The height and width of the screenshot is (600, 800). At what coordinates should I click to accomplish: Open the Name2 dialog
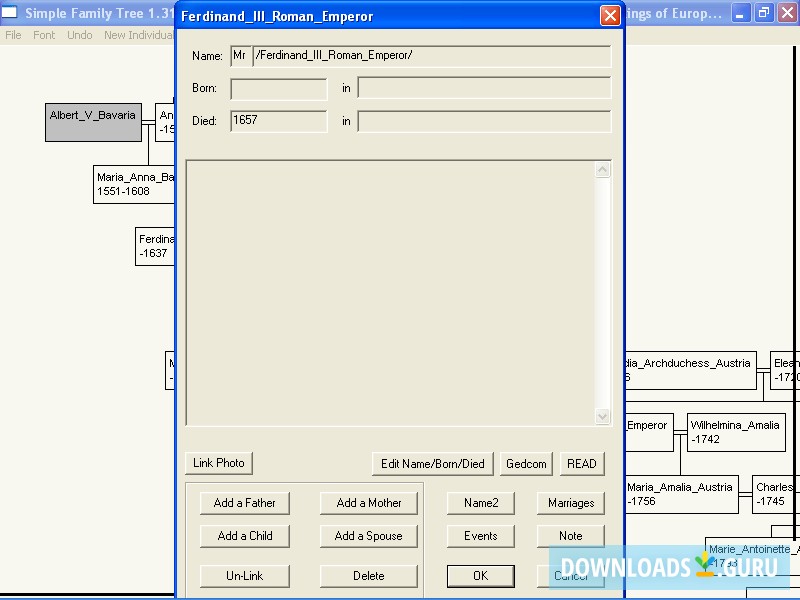481,503
